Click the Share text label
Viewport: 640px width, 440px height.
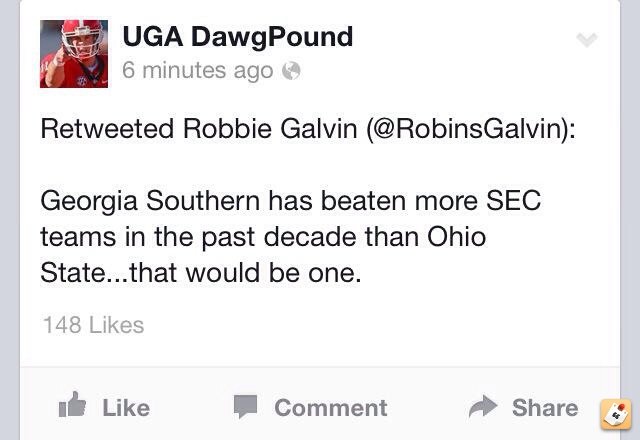pyautogui.click(x=545, y=408)
